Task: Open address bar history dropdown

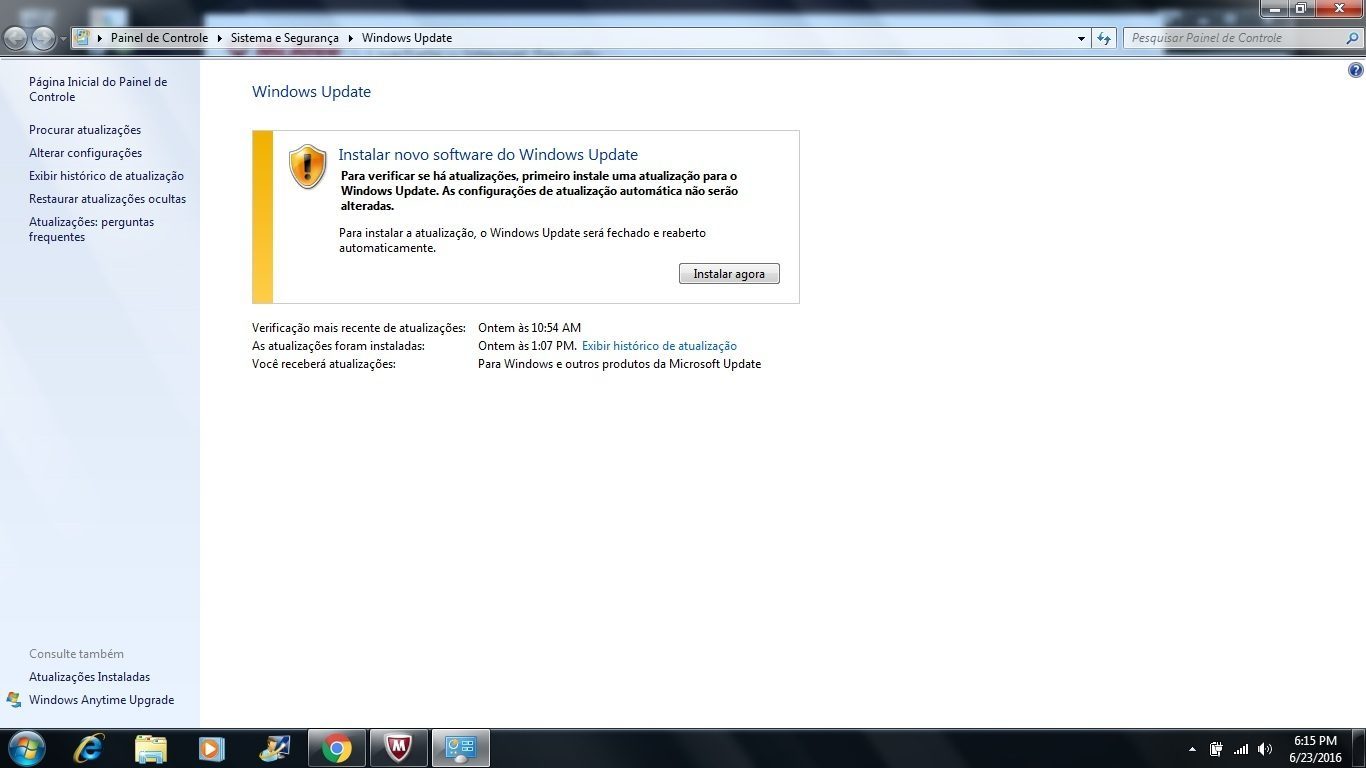Action: point(1081,38)
